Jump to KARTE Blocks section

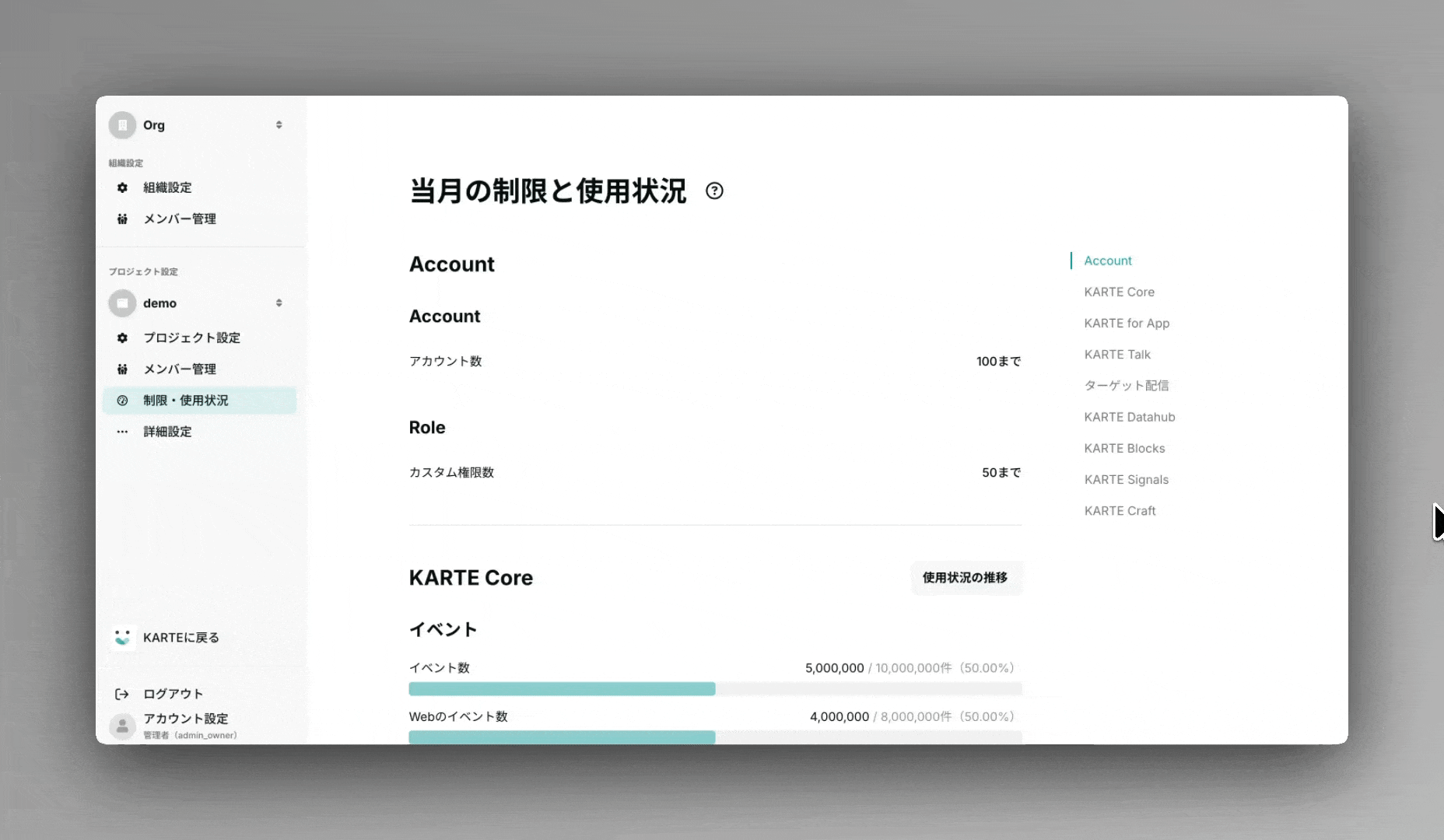1124,448
